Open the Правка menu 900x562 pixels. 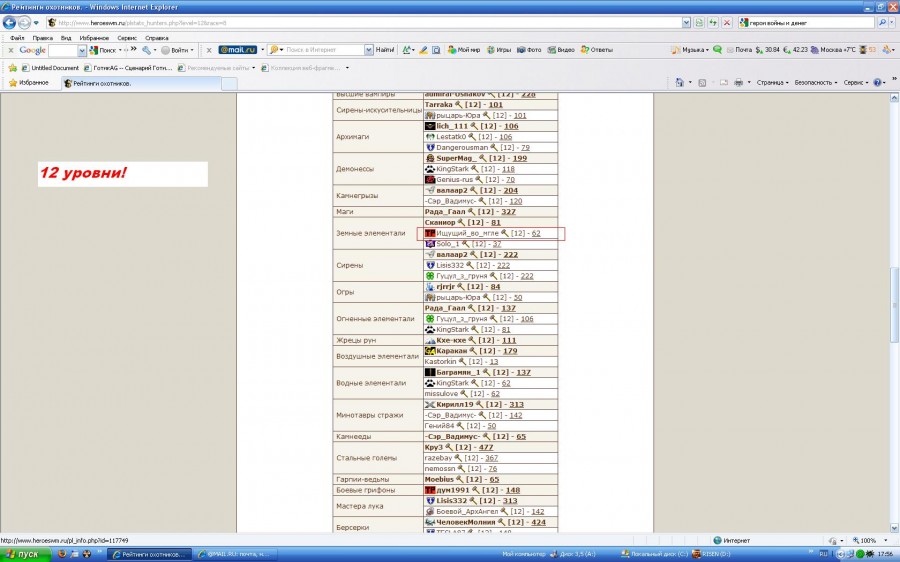point(42,38)
